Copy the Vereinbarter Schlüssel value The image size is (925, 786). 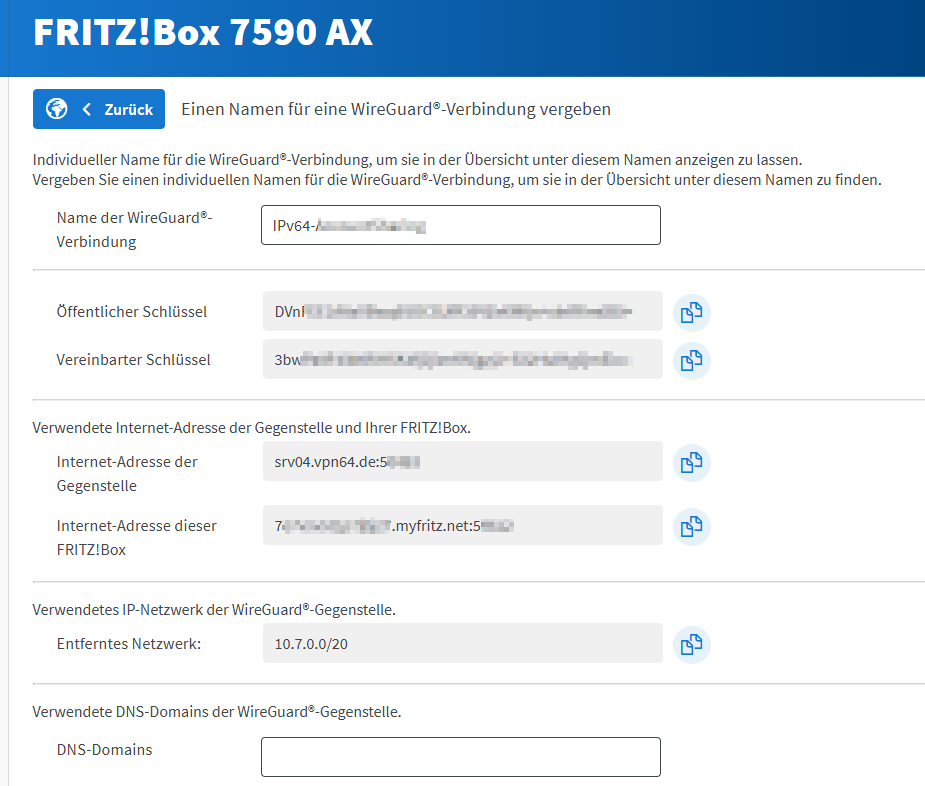[690, 360]
